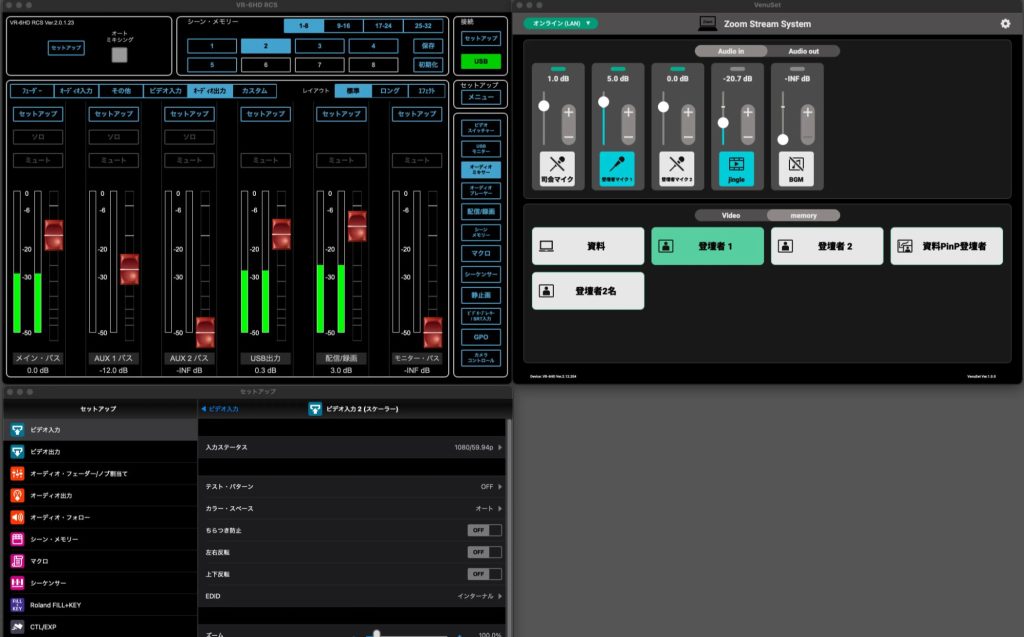
Task: Recall scene memory number 3
Action: (x=320, y=46)
